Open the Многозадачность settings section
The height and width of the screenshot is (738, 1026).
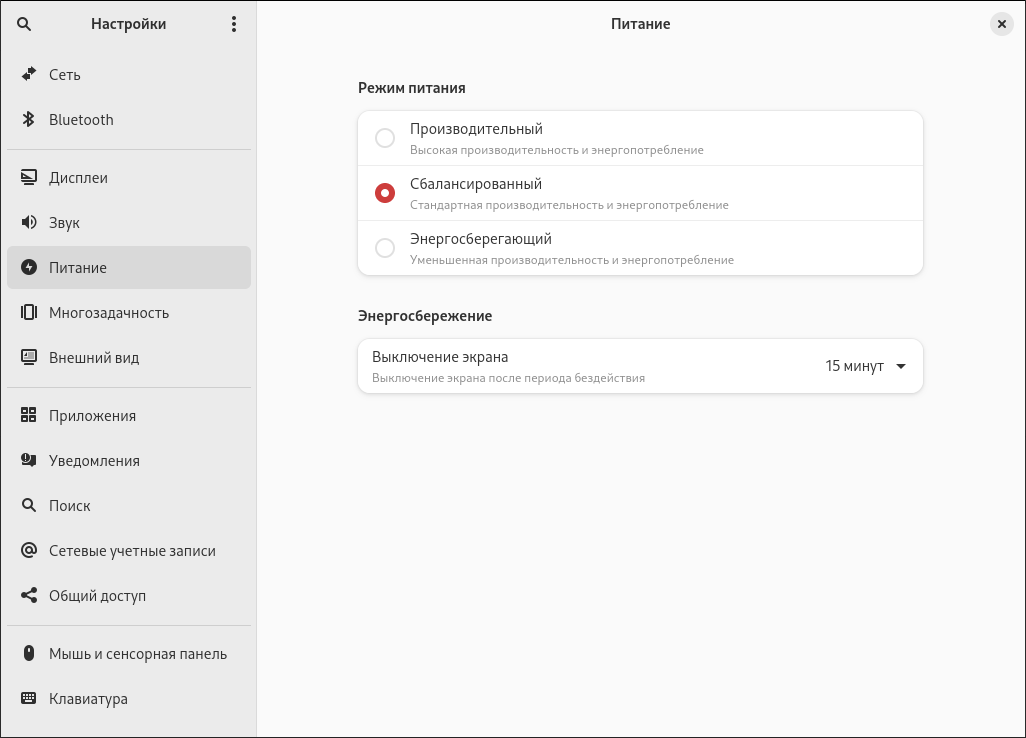point(109,313)
